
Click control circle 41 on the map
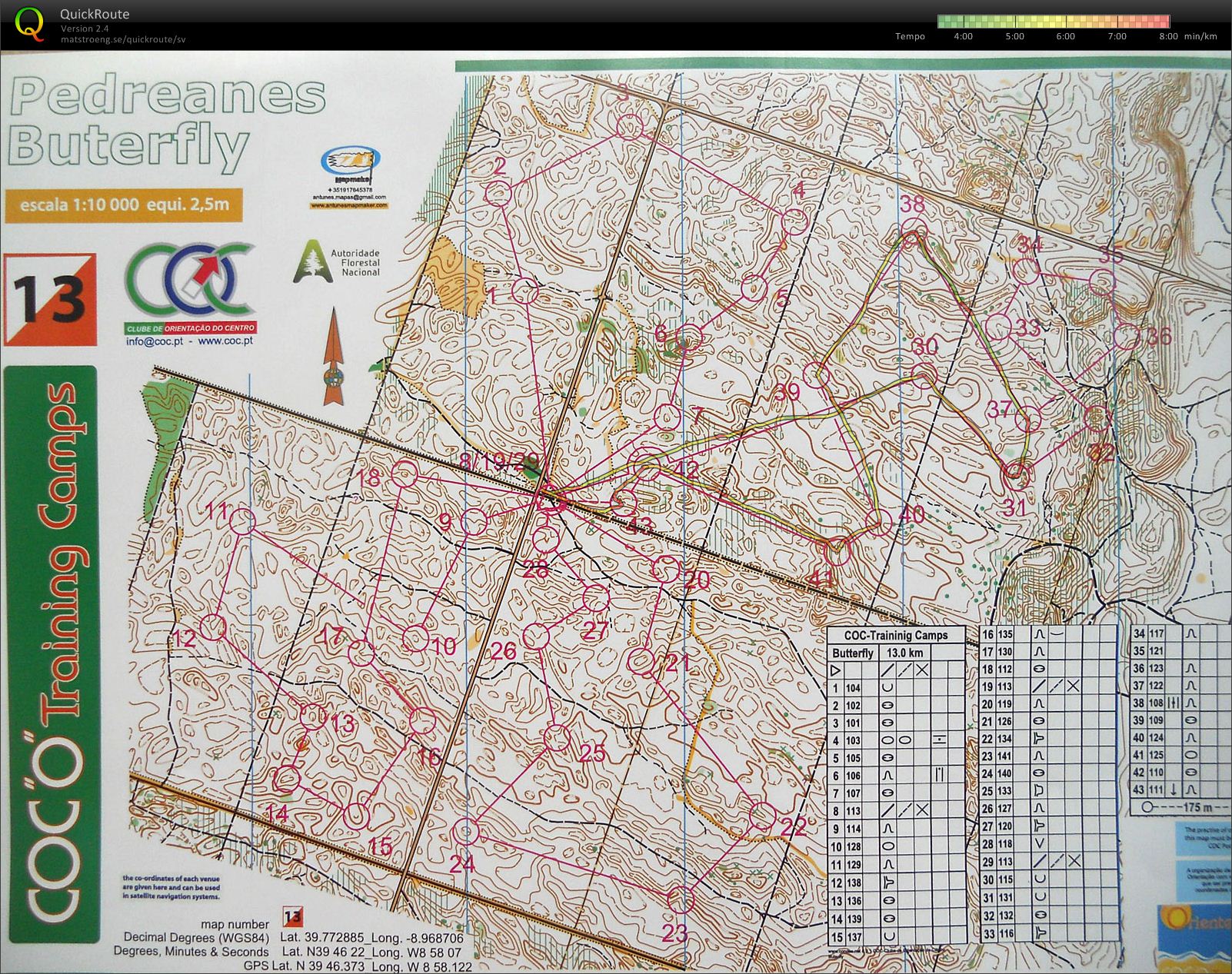point(838,551)
